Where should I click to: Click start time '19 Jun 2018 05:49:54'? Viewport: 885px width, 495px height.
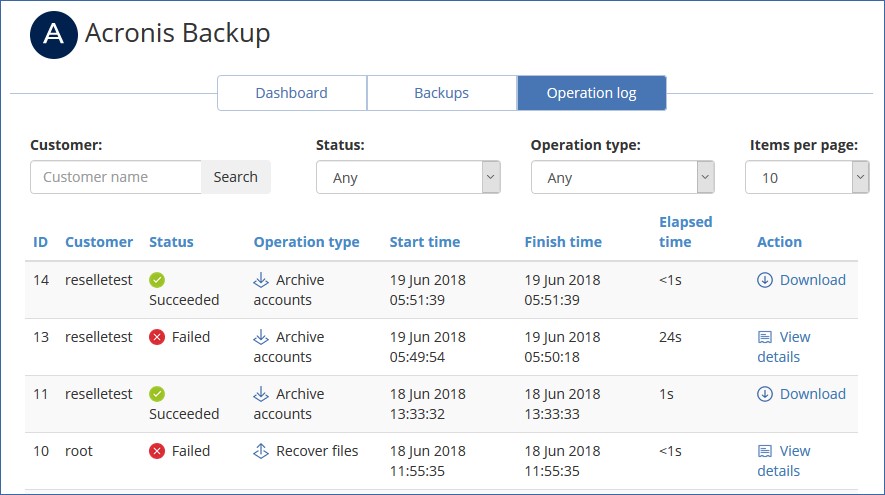(x=427, y=347)
